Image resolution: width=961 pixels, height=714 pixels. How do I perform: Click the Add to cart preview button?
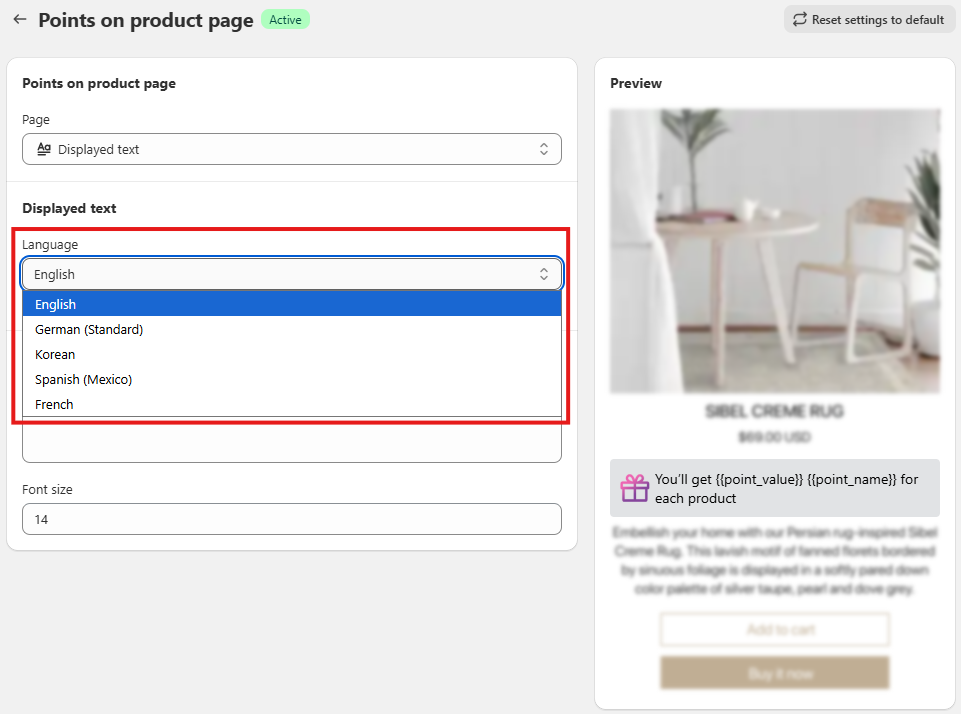(774, 630)
